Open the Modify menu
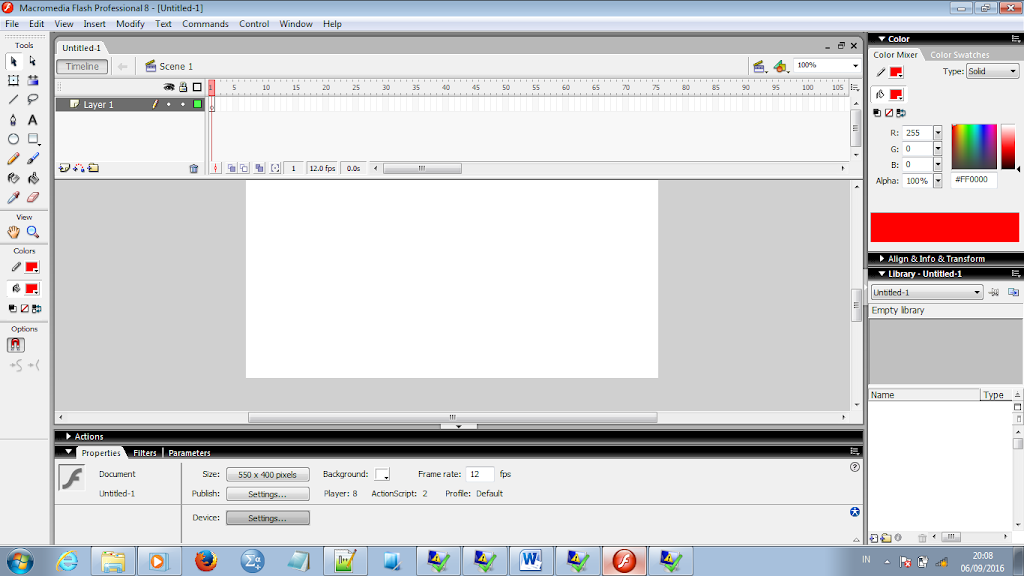 click(130, 24)
